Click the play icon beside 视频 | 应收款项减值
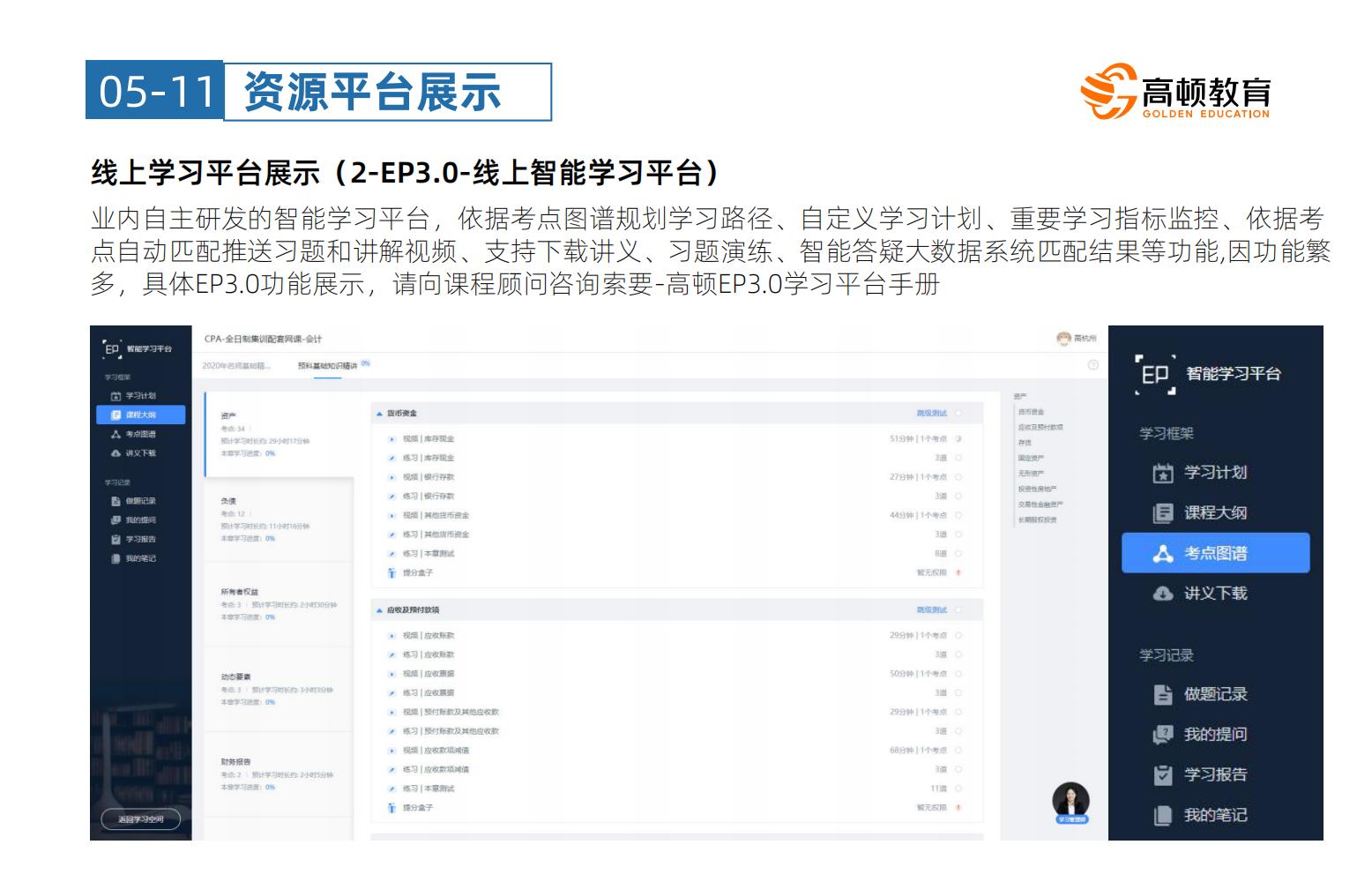This screenshot has width=1372, height=882. tap(391, 751)
